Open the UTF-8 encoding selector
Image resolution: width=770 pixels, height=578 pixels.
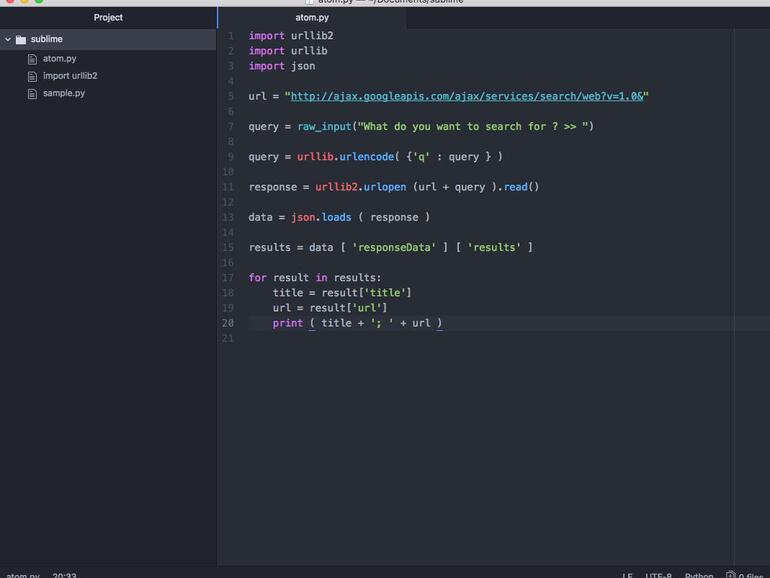658,575
